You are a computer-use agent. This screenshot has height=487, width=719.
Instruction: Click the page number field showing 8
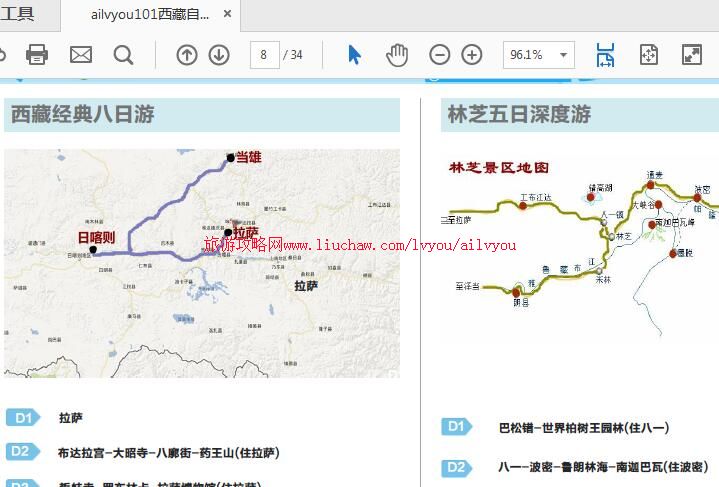pyautogui.click(x=264, y=55)
